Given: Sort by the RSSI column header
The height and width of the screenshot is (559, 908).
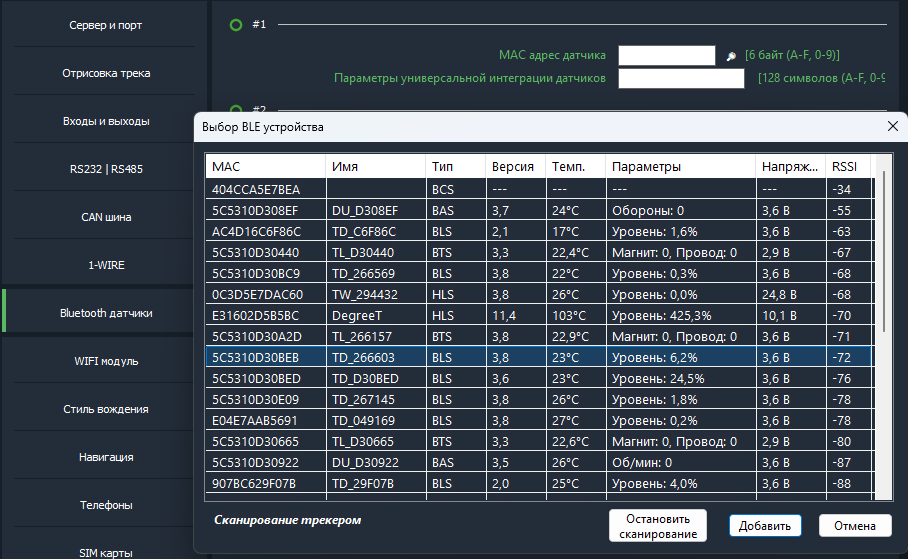Looking at the screenshot, I should (x=848, y=167).
